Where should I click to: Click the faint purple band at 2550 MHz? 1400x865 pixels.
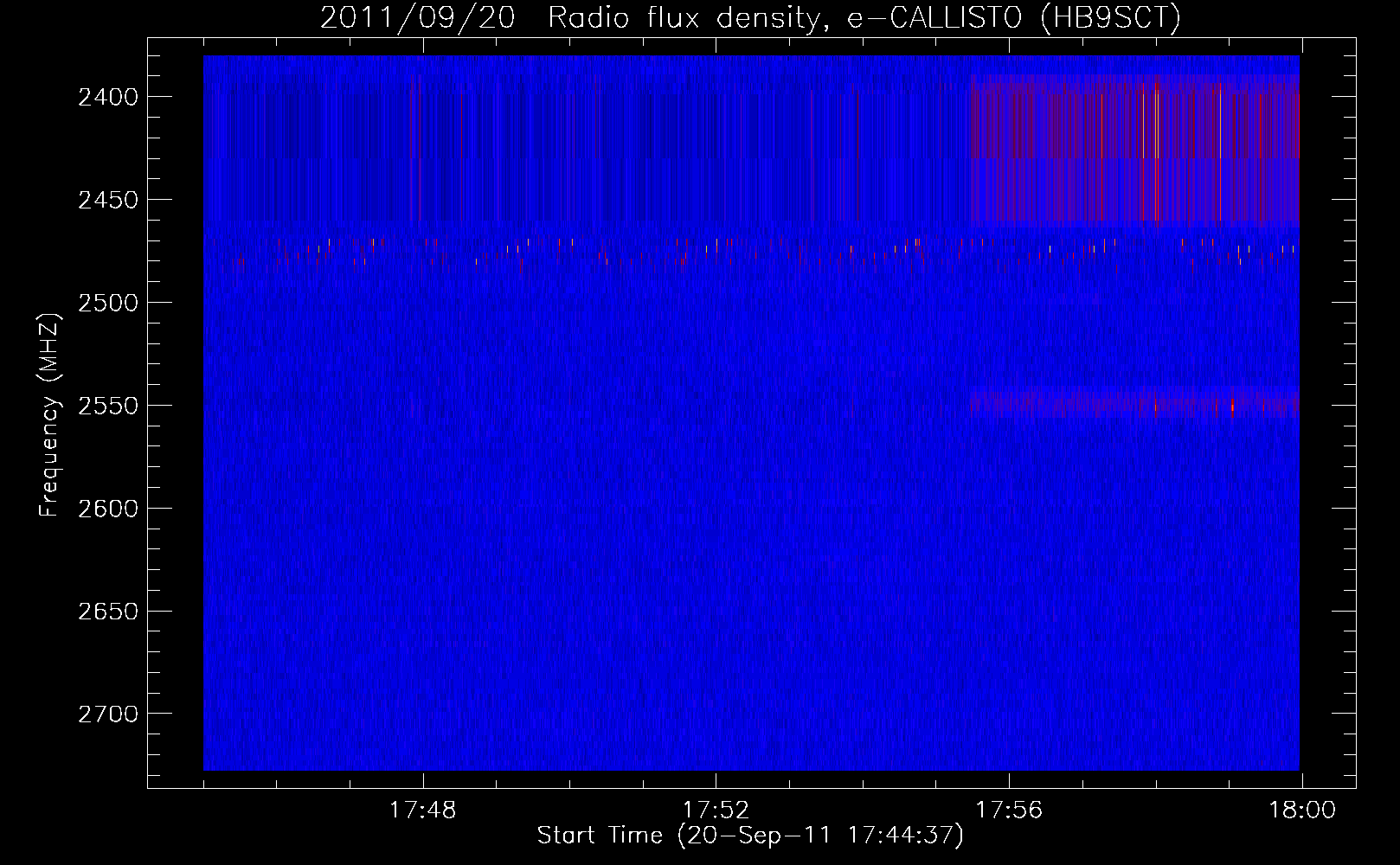click(x=1134, y=403)
